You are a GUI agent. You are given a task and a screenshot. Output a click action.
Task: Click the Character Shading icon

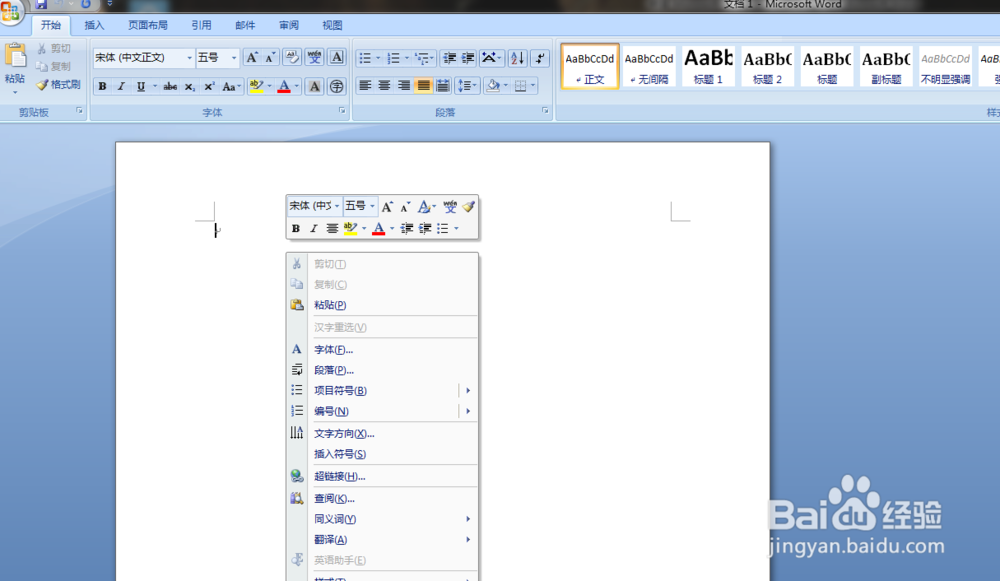pyautogui.click(x=314, y=86)
